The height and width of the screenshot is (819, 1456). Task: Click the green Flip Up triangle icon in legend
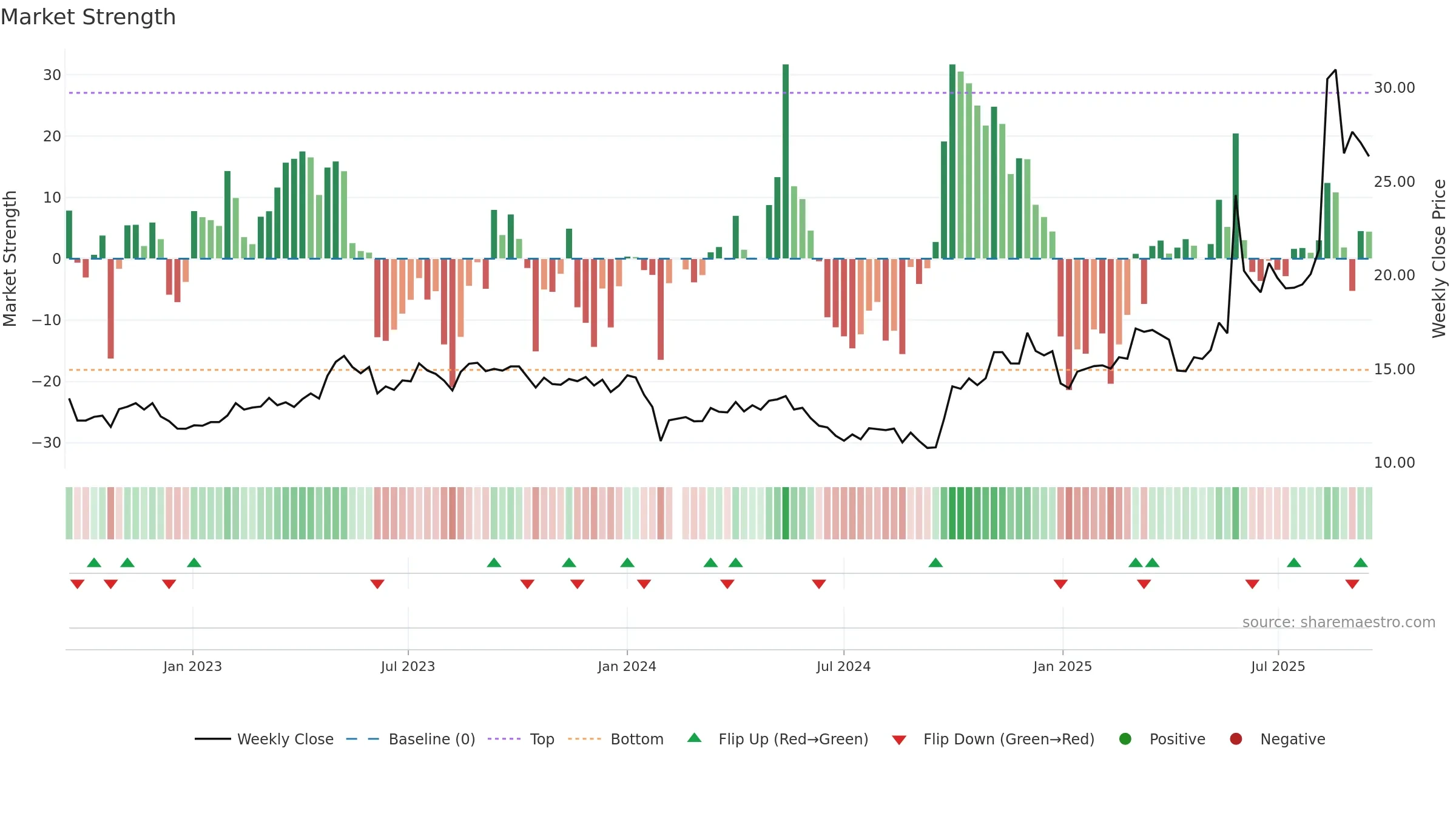695,738
